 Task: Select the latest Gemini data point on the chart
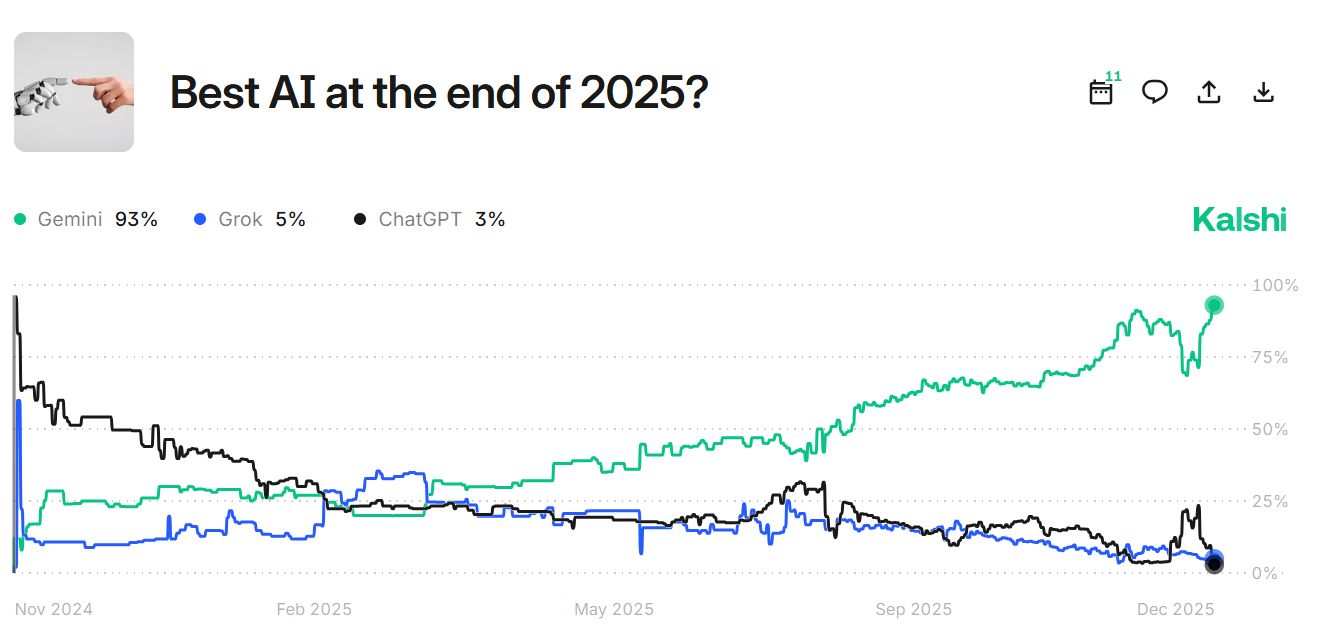[x=1213, y=306]
